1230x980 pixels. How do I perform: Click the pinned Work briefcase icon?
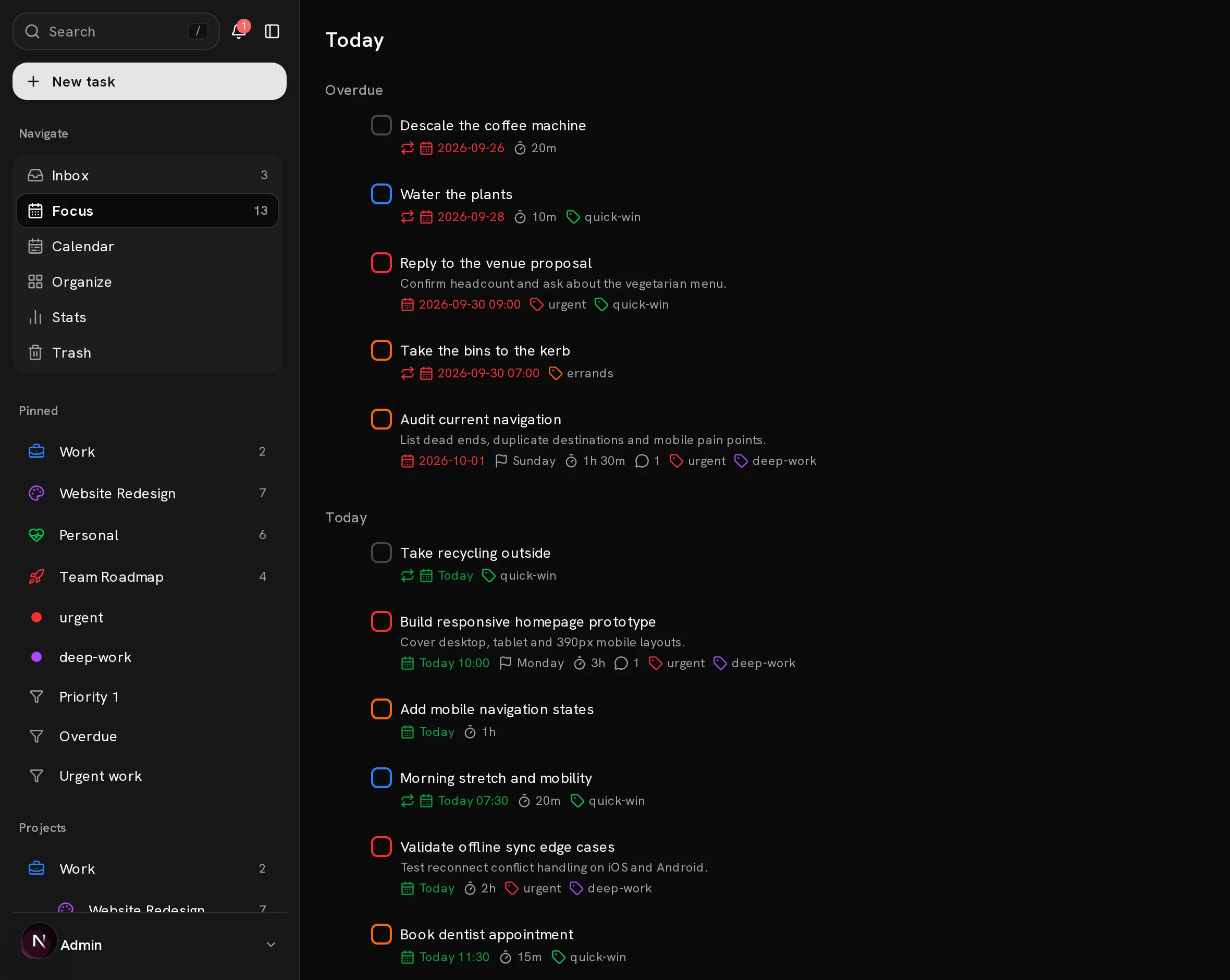coord(36,451)
